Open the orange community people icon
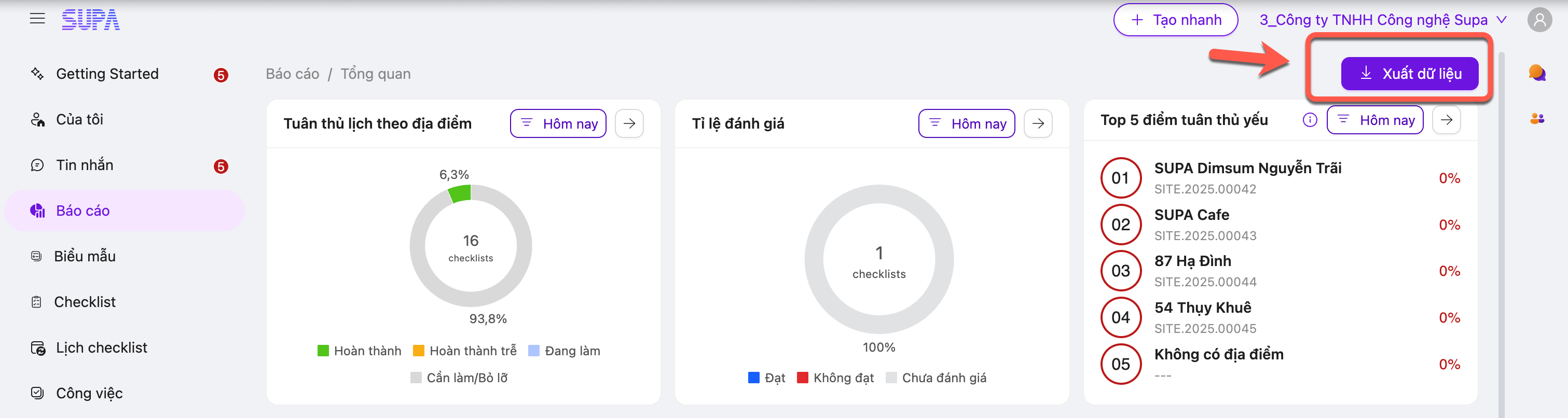1568x418 pixels. click(x=1537, y=119)
